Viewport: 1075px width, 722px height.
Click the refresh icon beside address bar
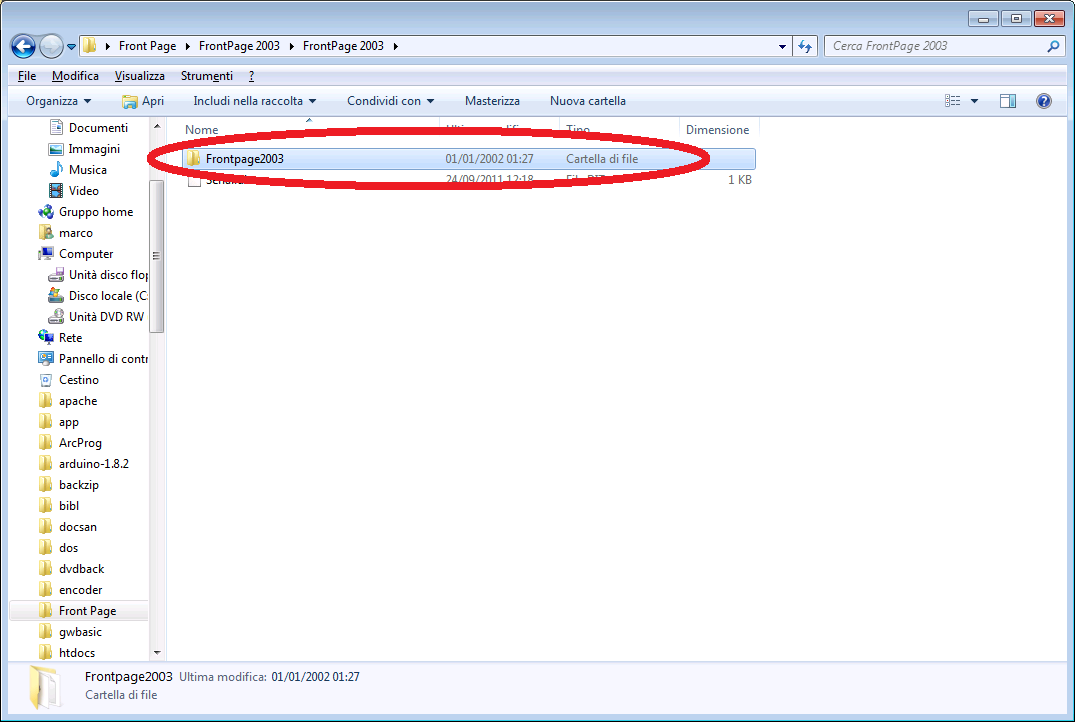tap(806, 46)
